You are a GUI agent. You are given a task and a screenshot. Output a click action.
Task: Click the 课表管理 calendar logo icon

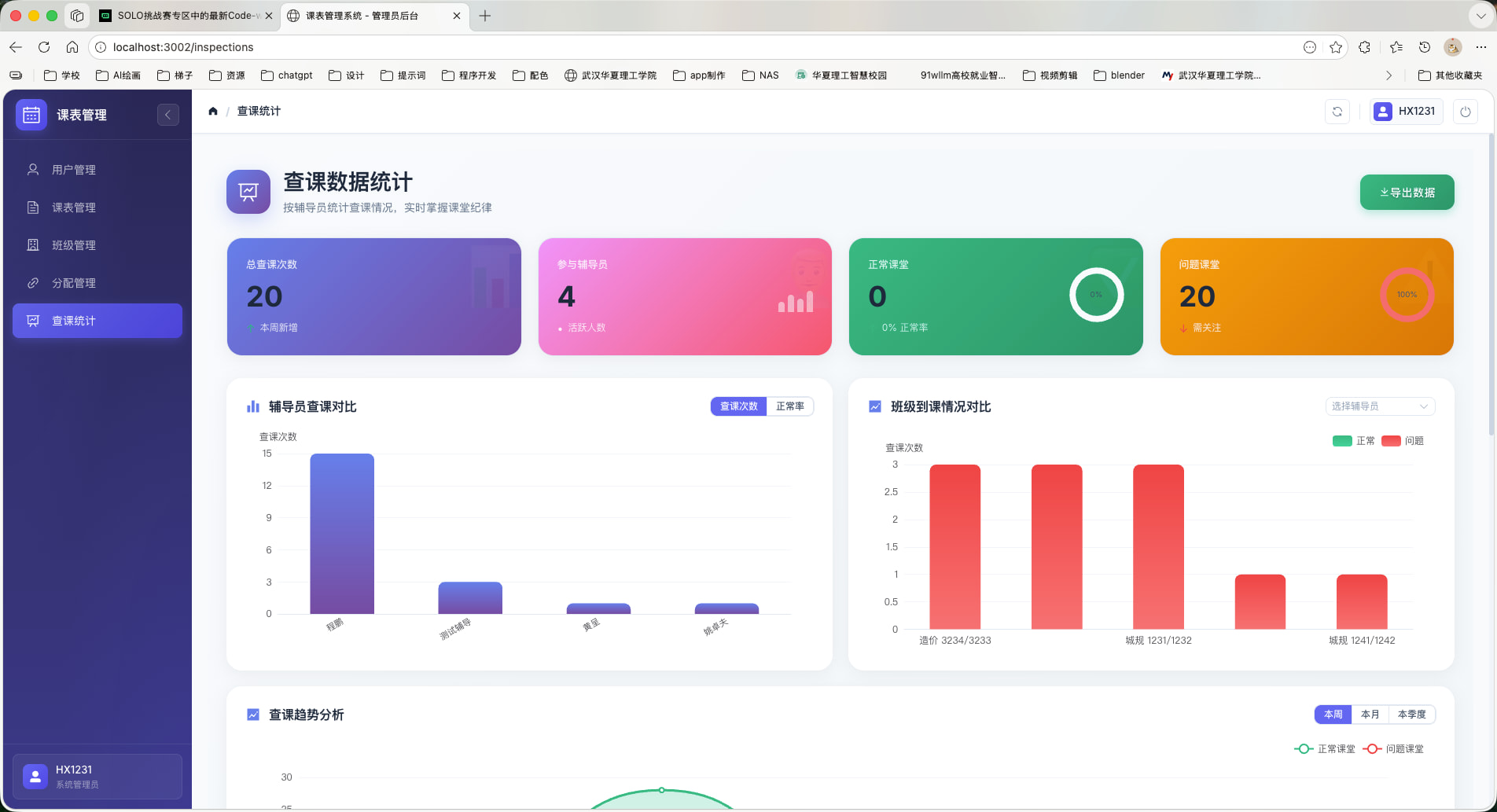click(31, 115)
